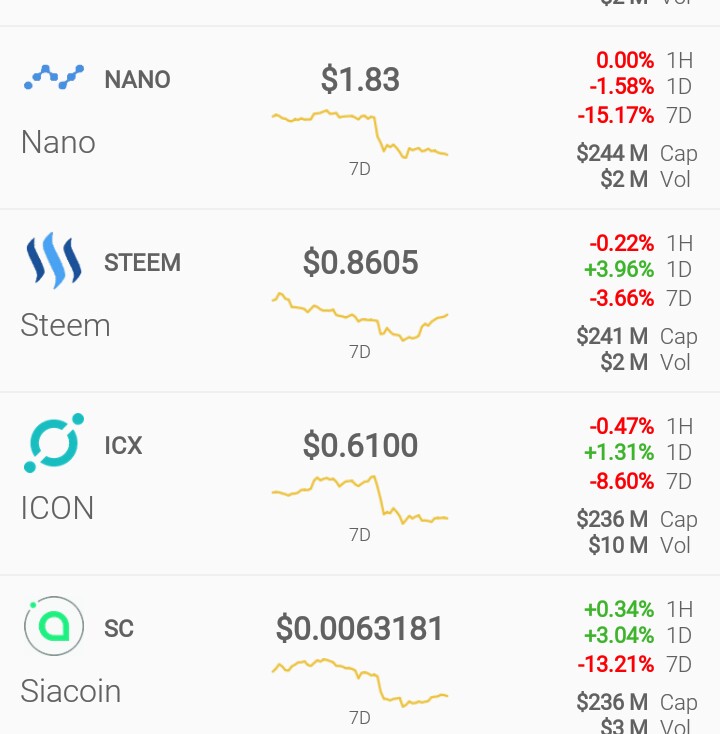Tap the $1.83 Nano price

coord(360,79)
